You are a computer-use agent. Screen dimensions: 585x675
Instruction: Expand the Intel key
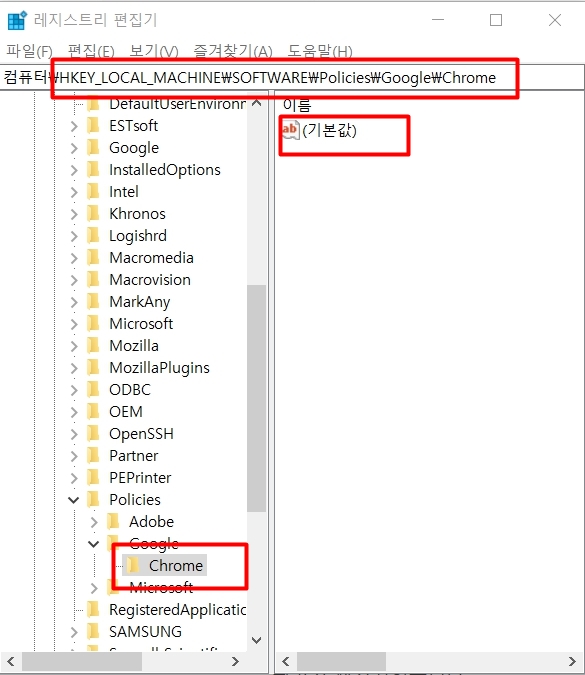pyautogui.click(x=74, y=192)
